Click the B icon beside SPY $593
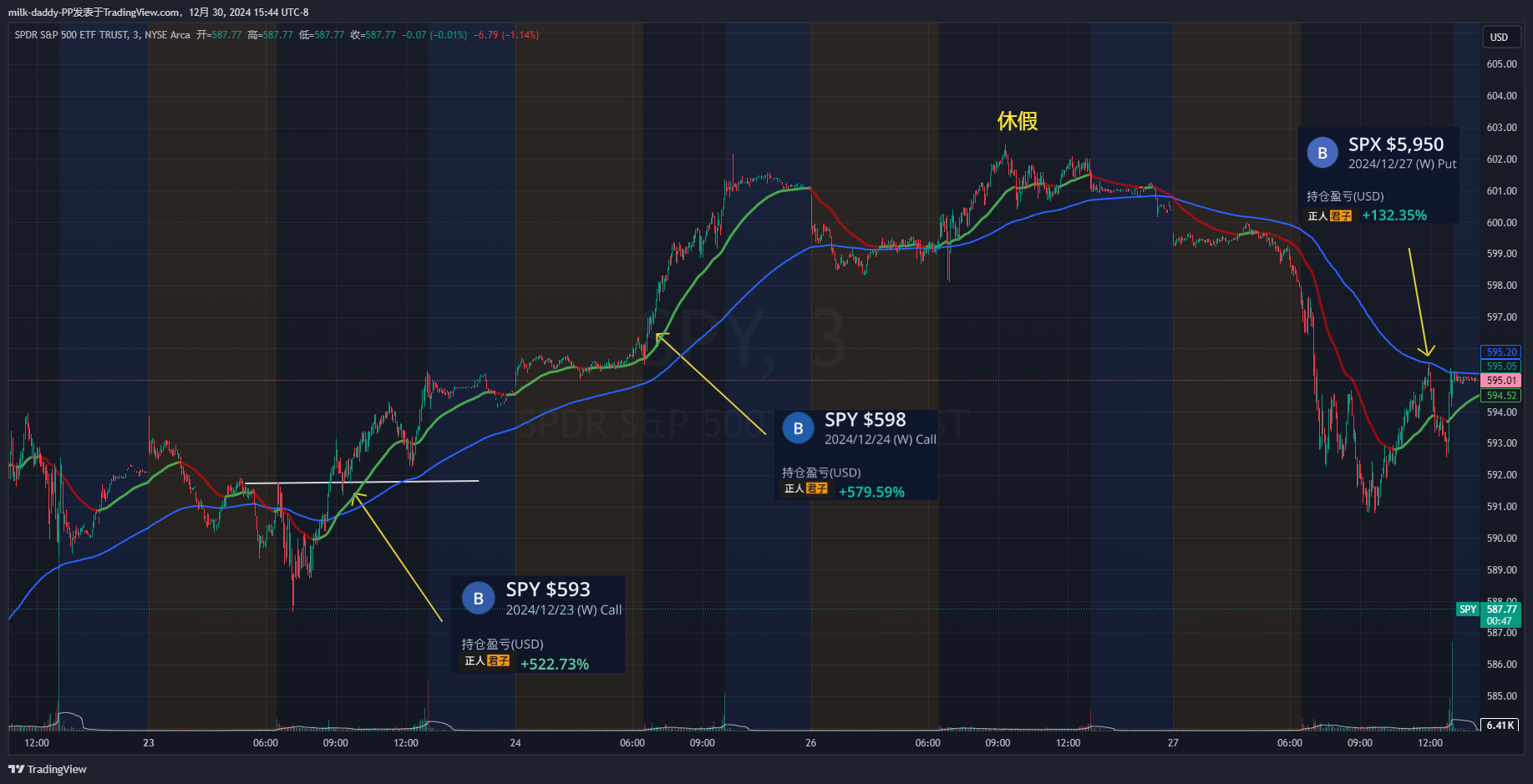The image size is (1533, 784). click(x=478, y=599)
